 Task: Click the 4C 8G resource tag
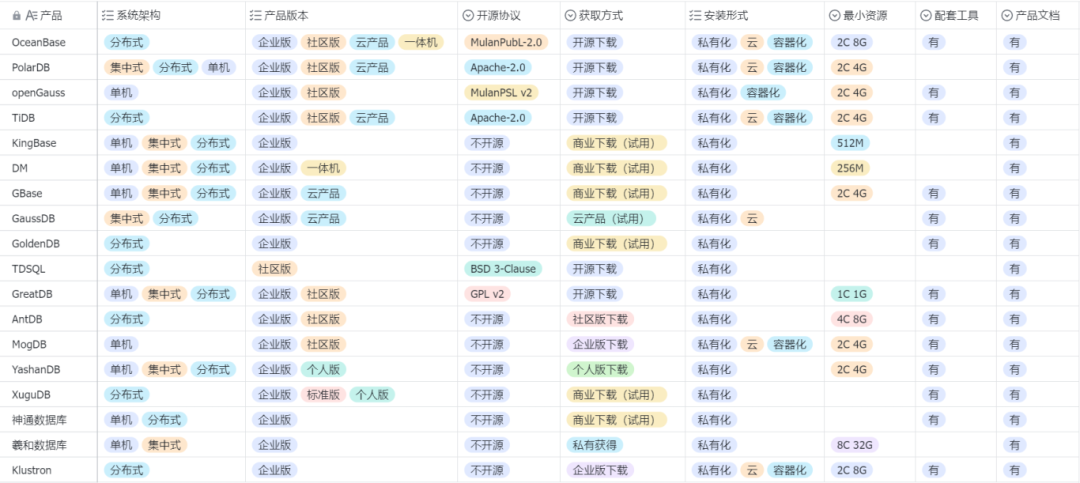(851, 319)
